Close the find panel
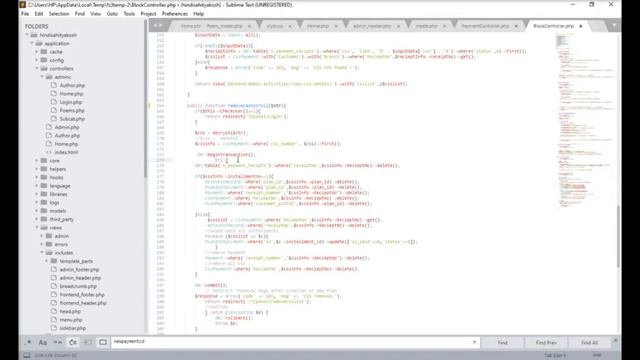640x360 pixels. click(x=616, y=340)
